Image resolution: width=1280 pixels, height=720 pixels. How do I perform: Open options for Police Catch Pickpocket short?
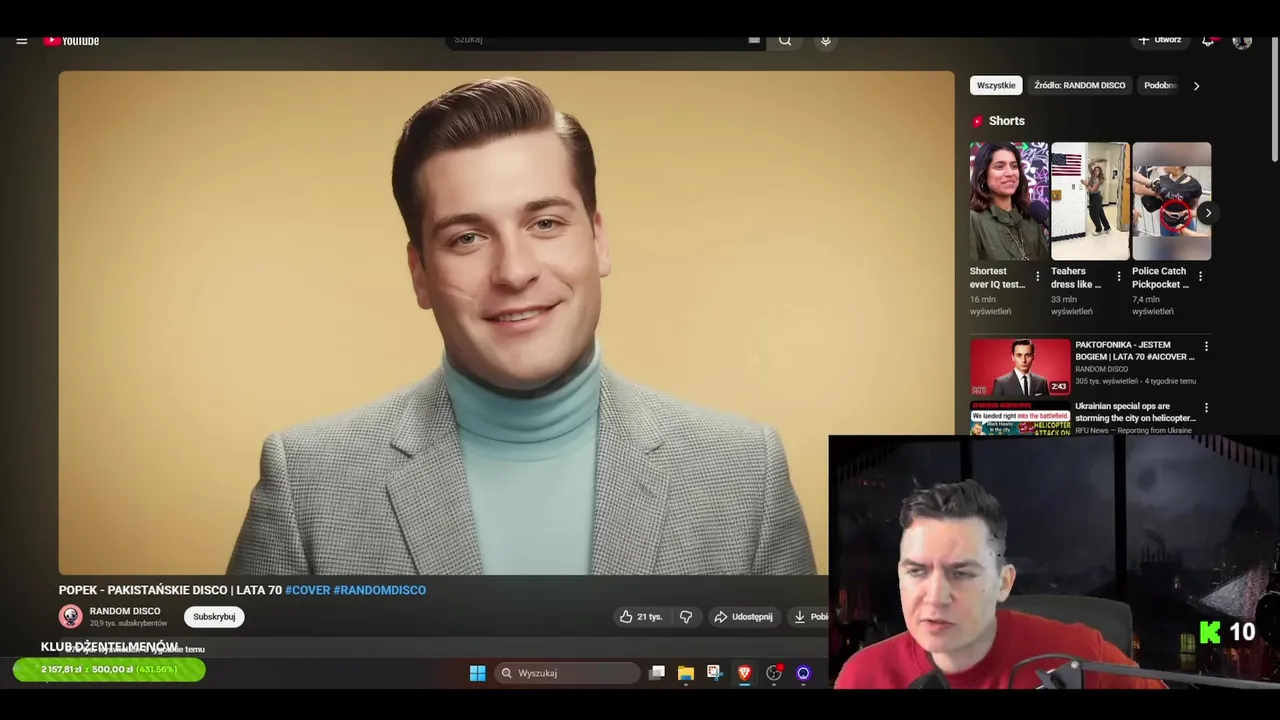[1200, 276]
